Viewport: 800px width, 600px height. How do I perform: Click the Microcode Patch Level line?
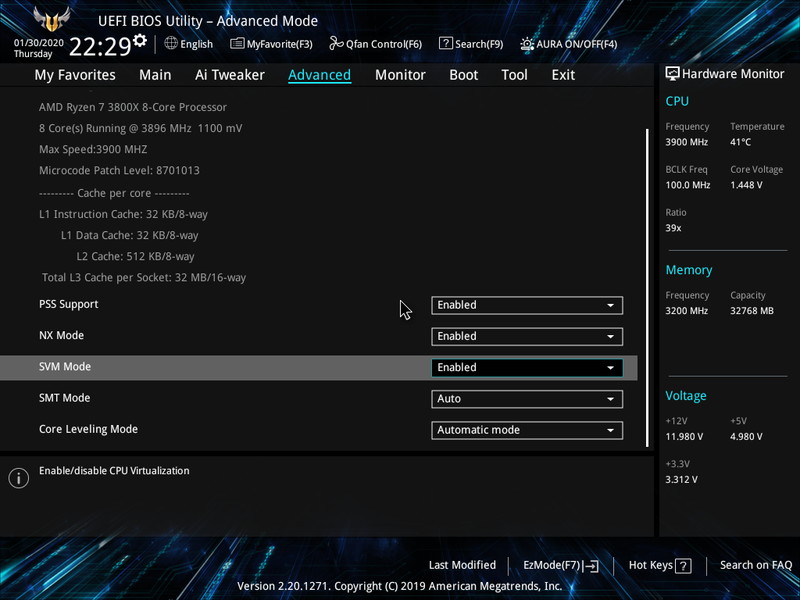(x=119, y=170)
